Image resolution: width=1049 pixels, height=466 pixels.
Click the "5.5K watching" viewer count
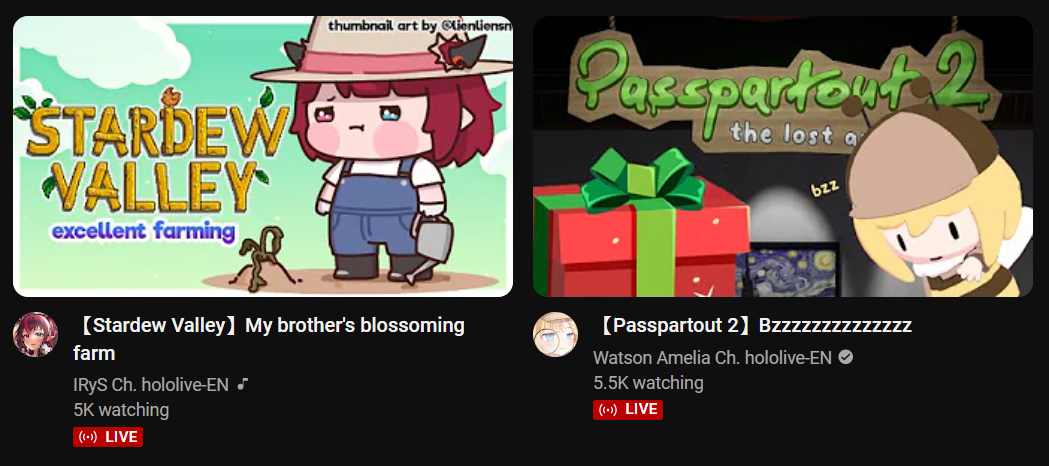click(648, 383)
